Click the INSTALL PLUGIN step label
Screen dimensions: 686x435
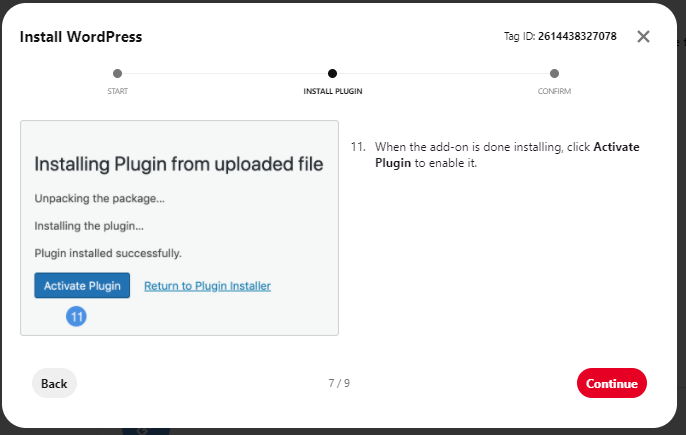(333, 91)
